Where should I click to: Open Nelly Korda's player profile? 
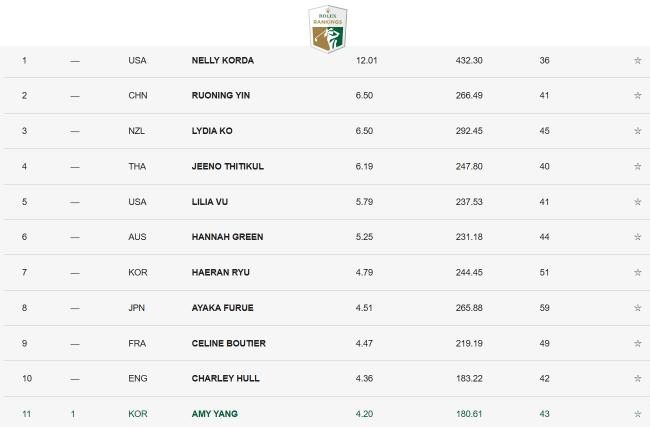pyautogui.click(x=222, y=61)
